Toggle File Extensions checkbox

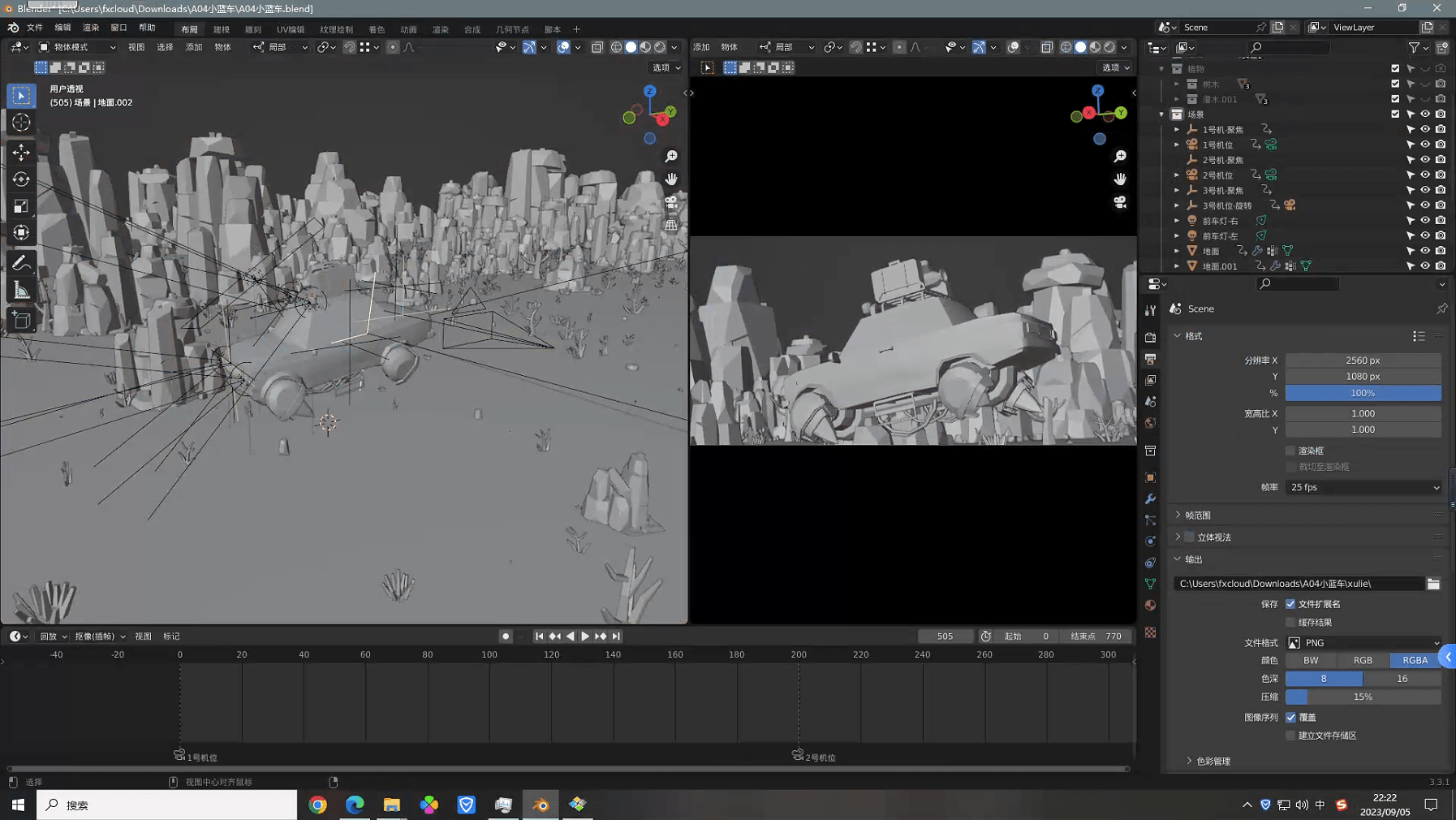[1290, 604]
